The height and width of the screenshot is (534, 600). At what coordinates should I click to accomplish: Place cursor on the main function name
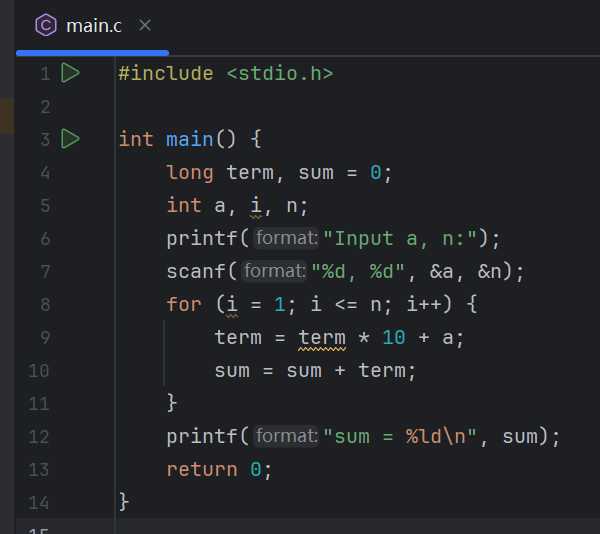click(190, 139)
